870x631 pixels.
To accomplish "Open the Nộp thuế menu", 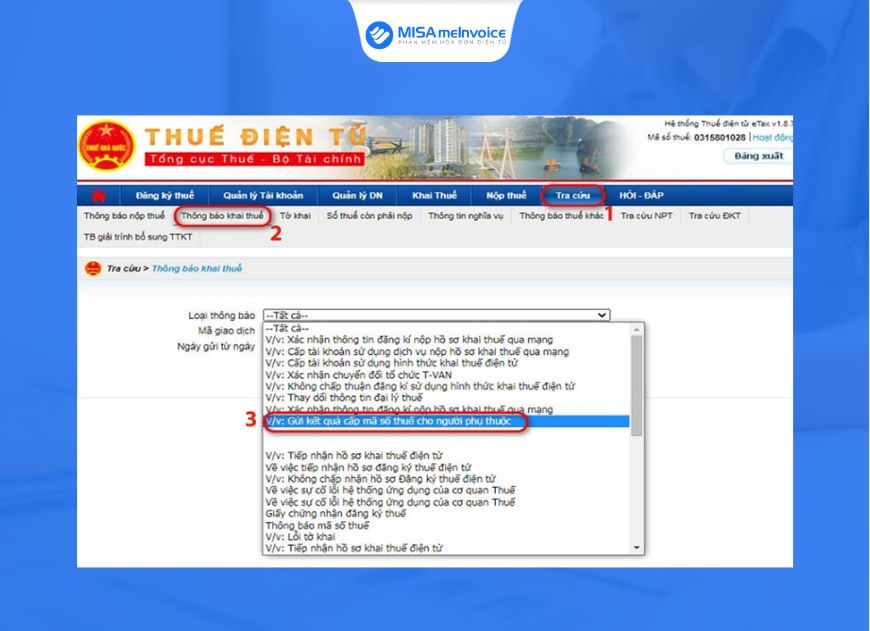I will pos(506,195).
